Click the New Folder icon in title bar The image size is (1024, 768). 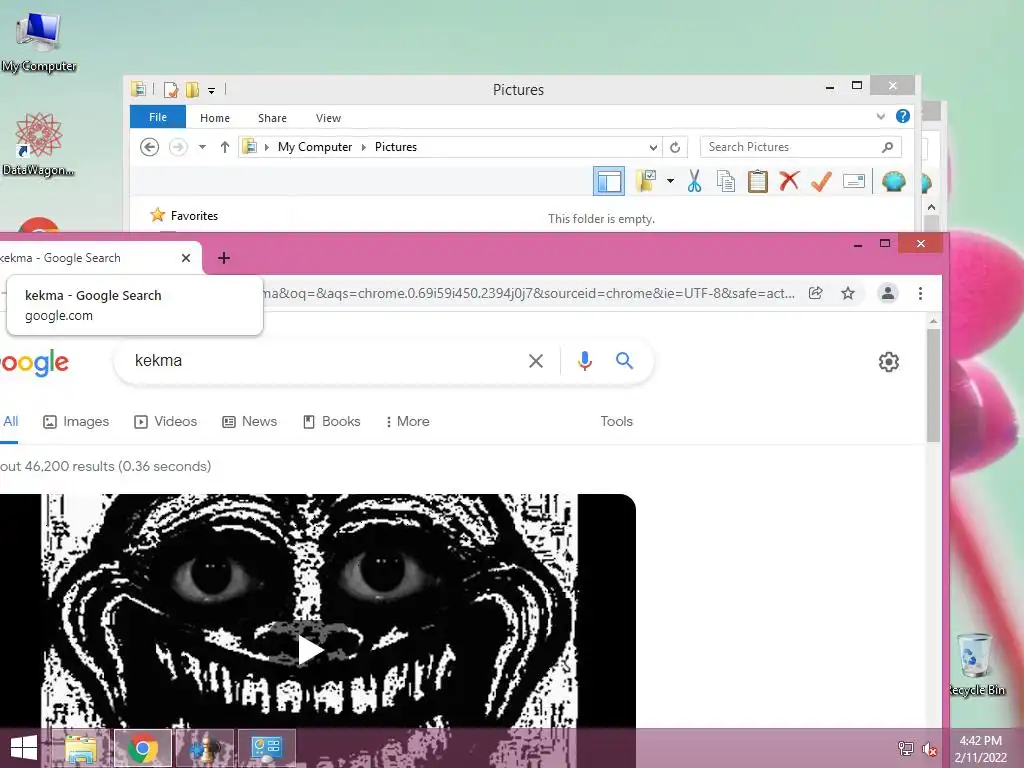(192, 89)
